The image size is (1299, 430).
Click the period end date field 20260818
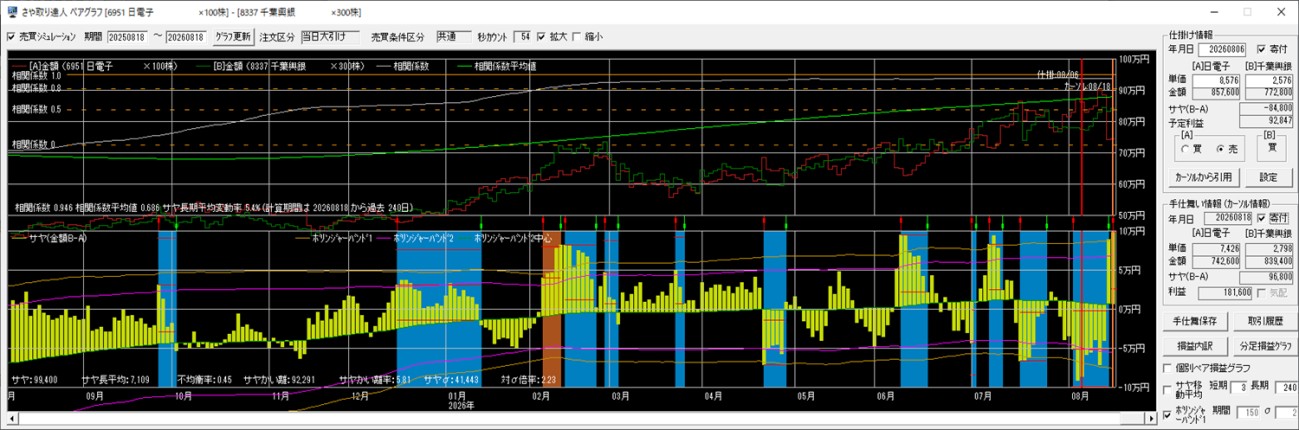(187, 37)
